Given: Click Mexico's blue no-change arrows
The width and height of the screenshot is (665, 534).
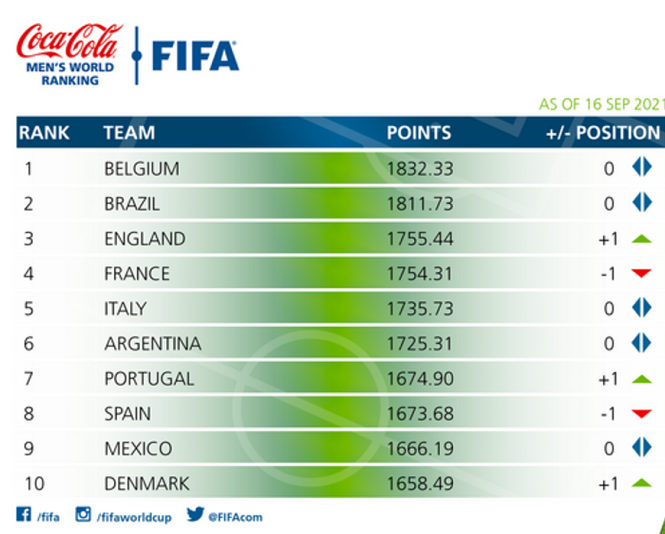Looking at the screenshot, I should point(642,447).
